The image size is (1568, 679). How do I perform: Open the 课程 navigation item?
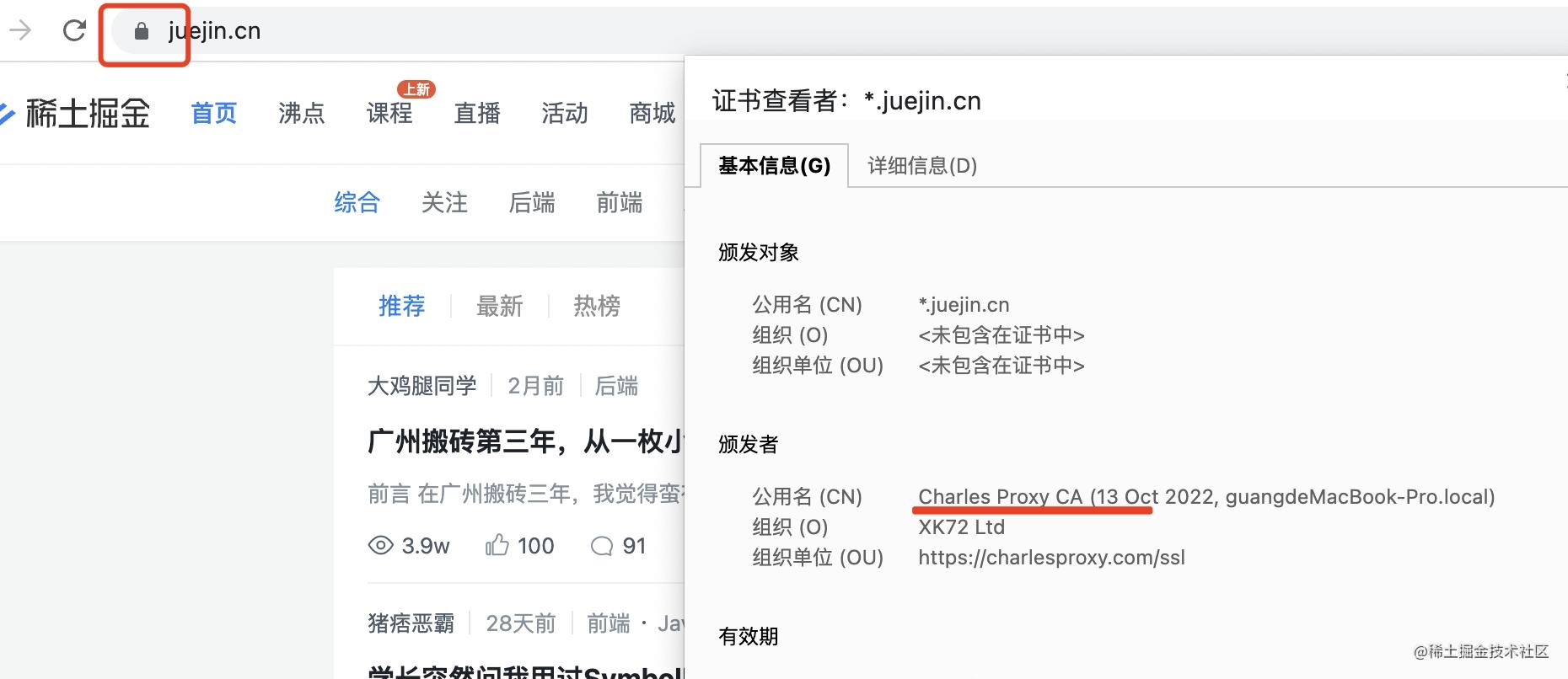point(389,113)
